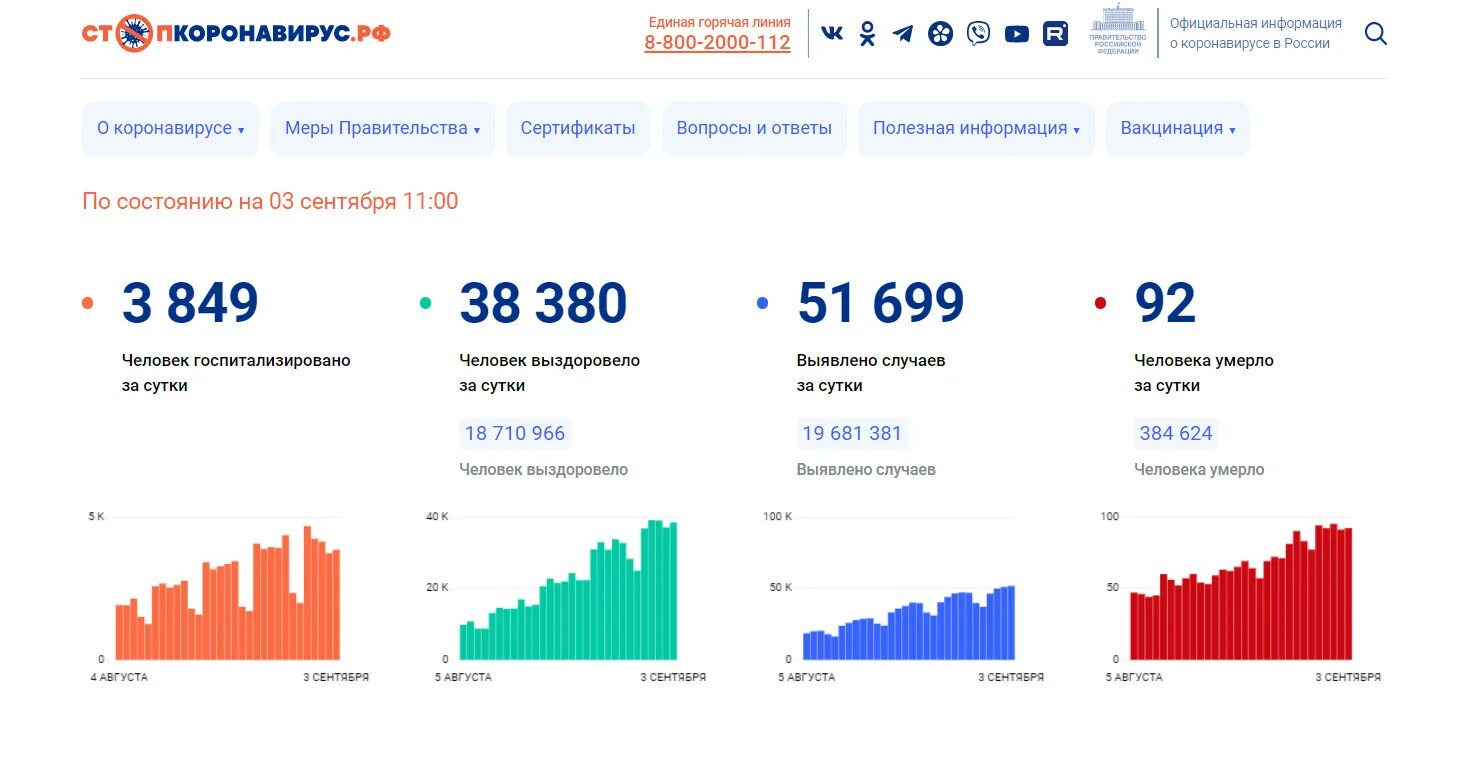Click the '100 K' axis label on blue chart
The height and width of the screenshot is (772, 1464).
777,516
